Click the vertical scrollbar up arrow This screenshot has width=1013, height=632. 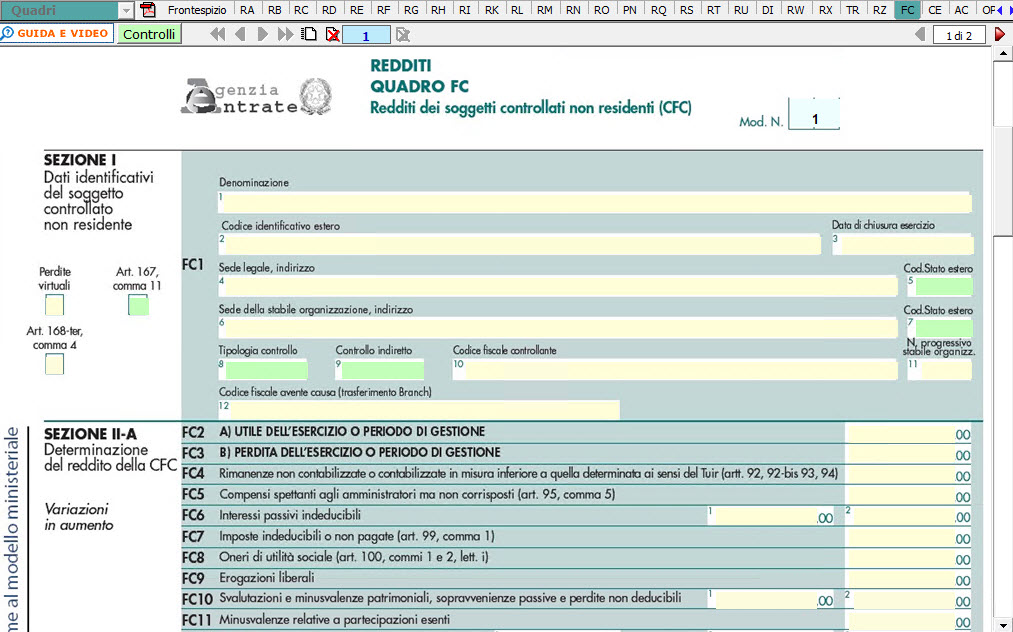pos(1003,54)
